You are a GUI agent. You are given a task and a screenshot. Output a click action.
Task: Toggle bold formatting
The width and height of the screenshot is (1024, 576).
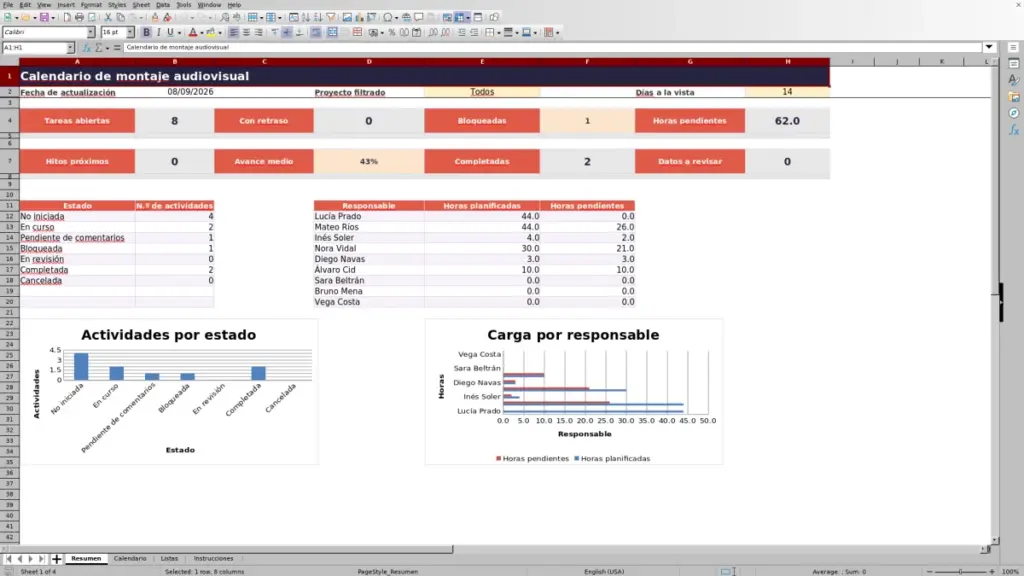[146, 32]
